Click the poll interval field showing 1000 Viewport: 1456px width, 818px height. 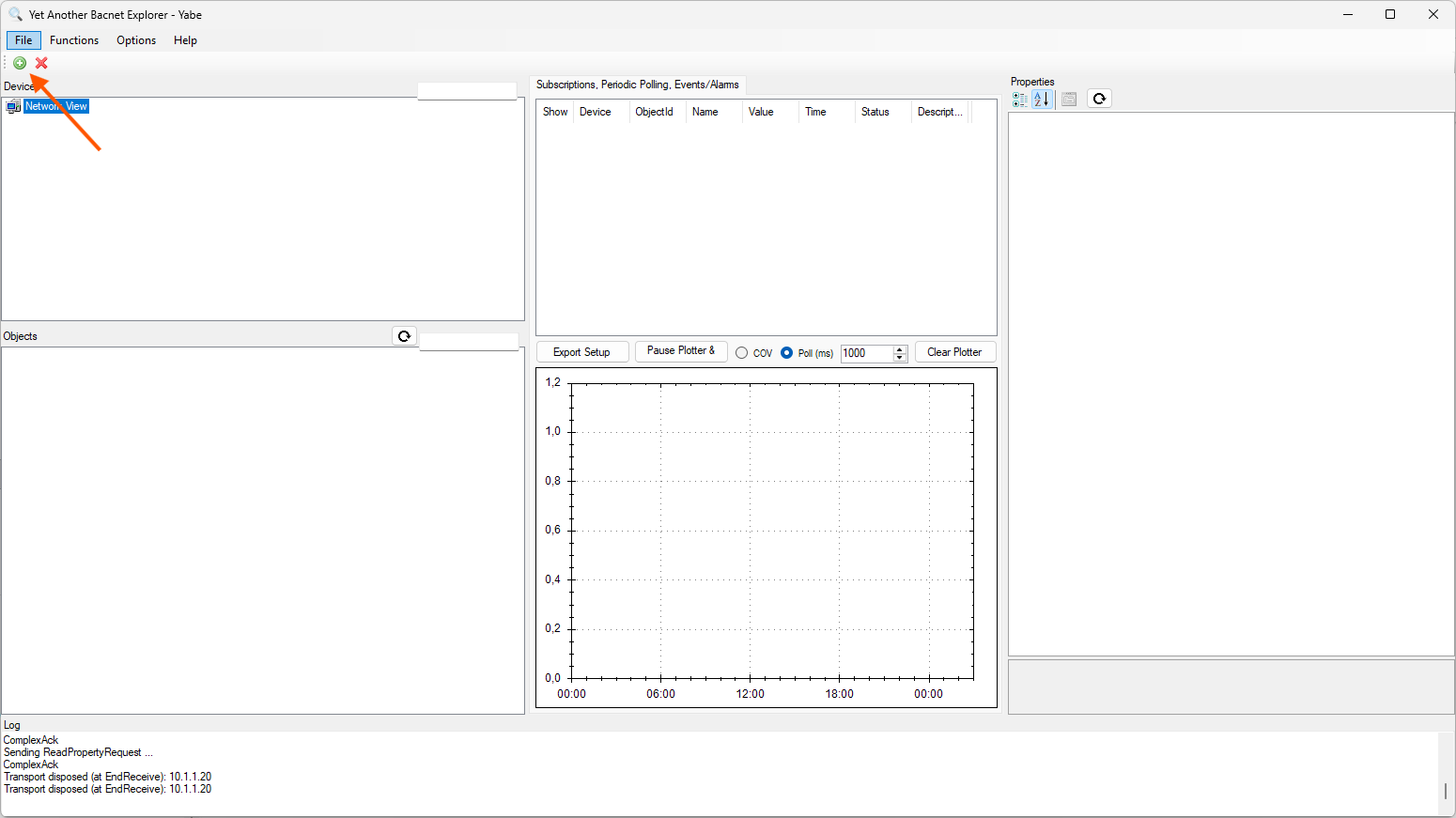(866, 353)
